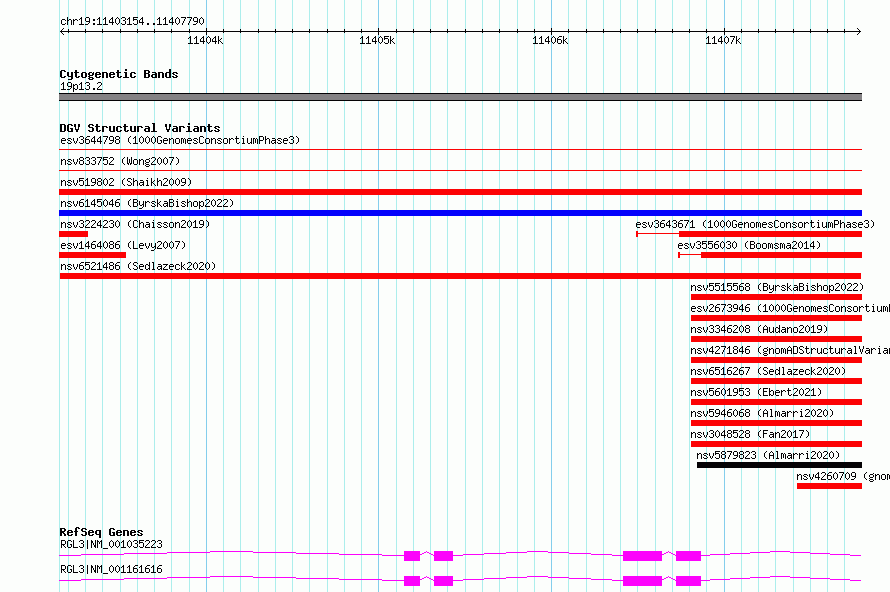Open esv1464086 (Levy2007) variant label

coord(123,245)
